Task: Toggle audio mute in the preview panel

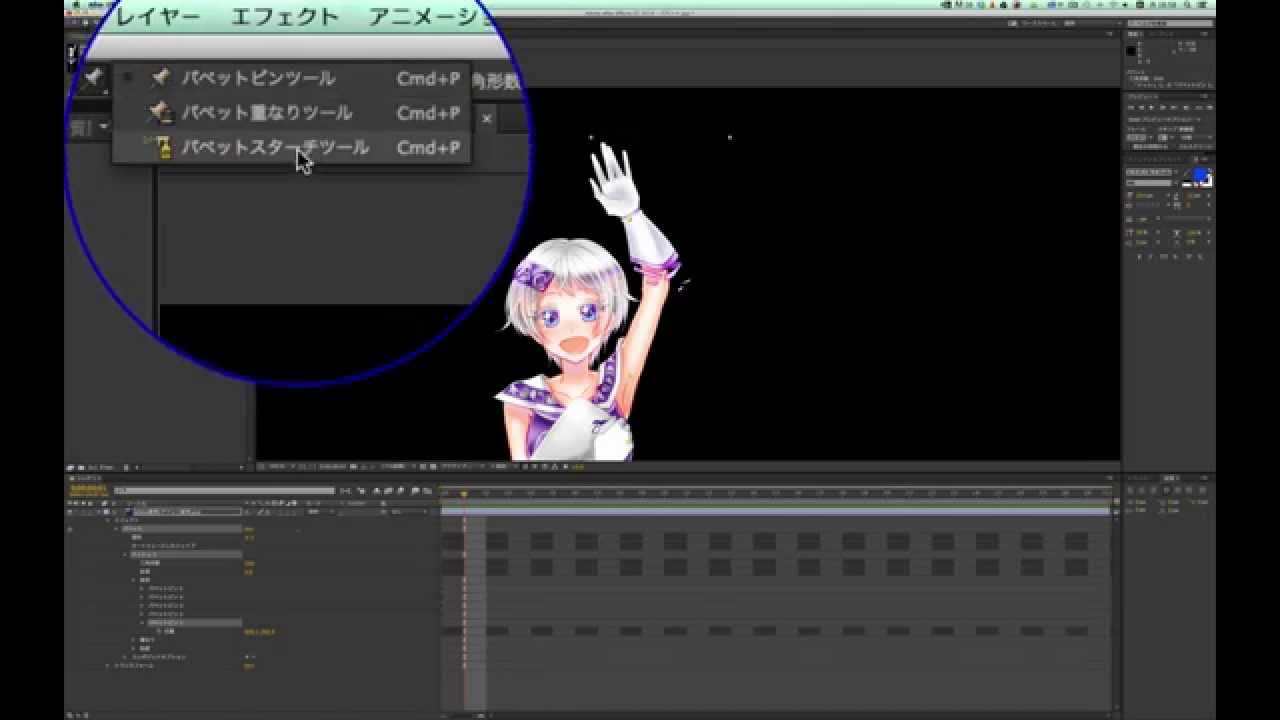Action: coord(1186,107)
